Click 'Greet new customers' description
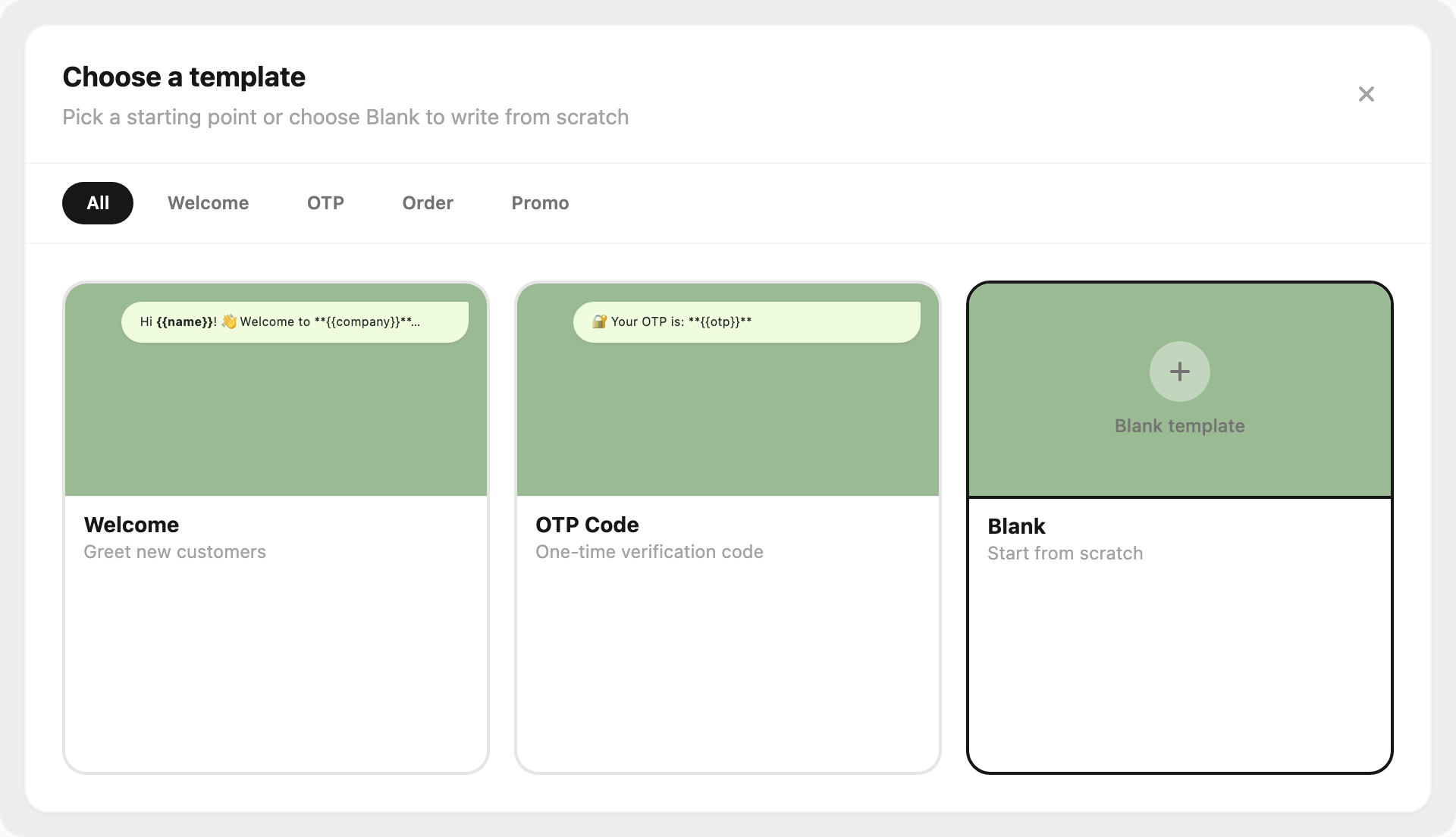The width and height of the screenshot is (1456, 837). coord(174,552)
